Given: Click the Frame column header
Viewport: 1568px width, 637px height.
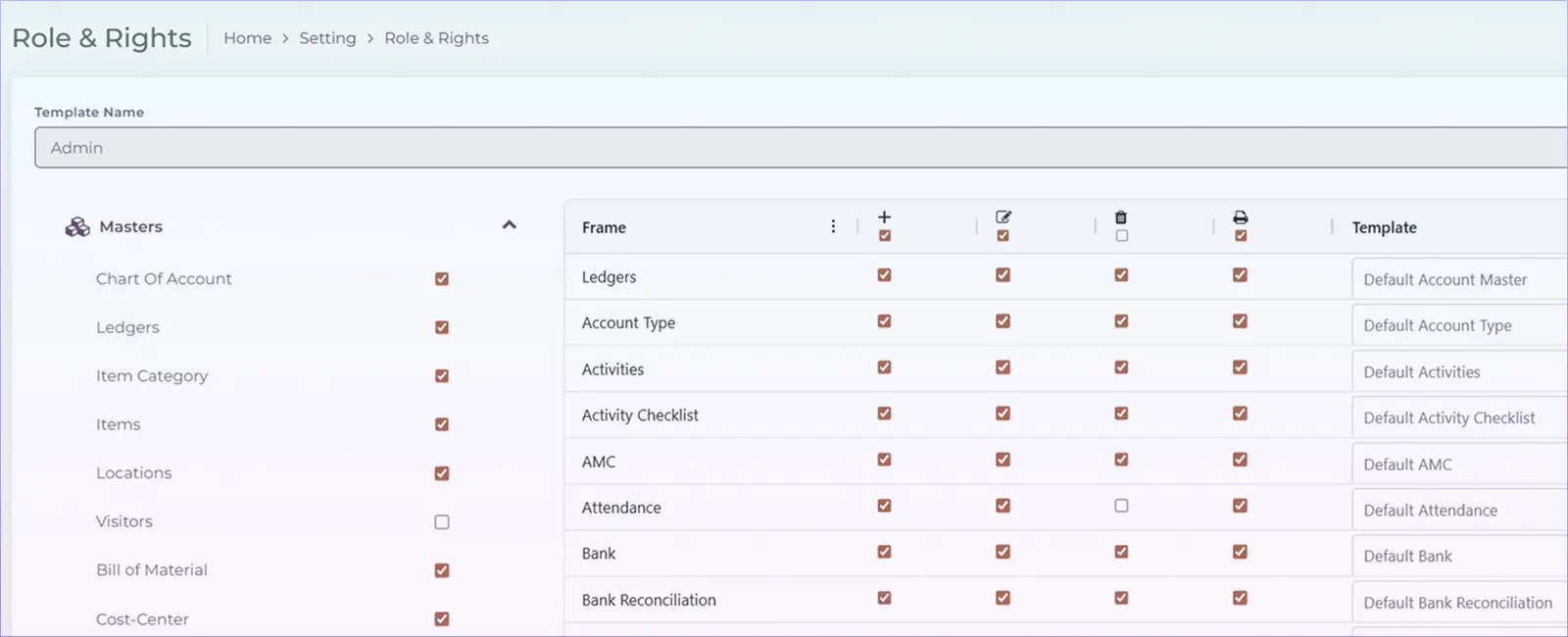Looking at the screenshot, I should tap(604, 227).
